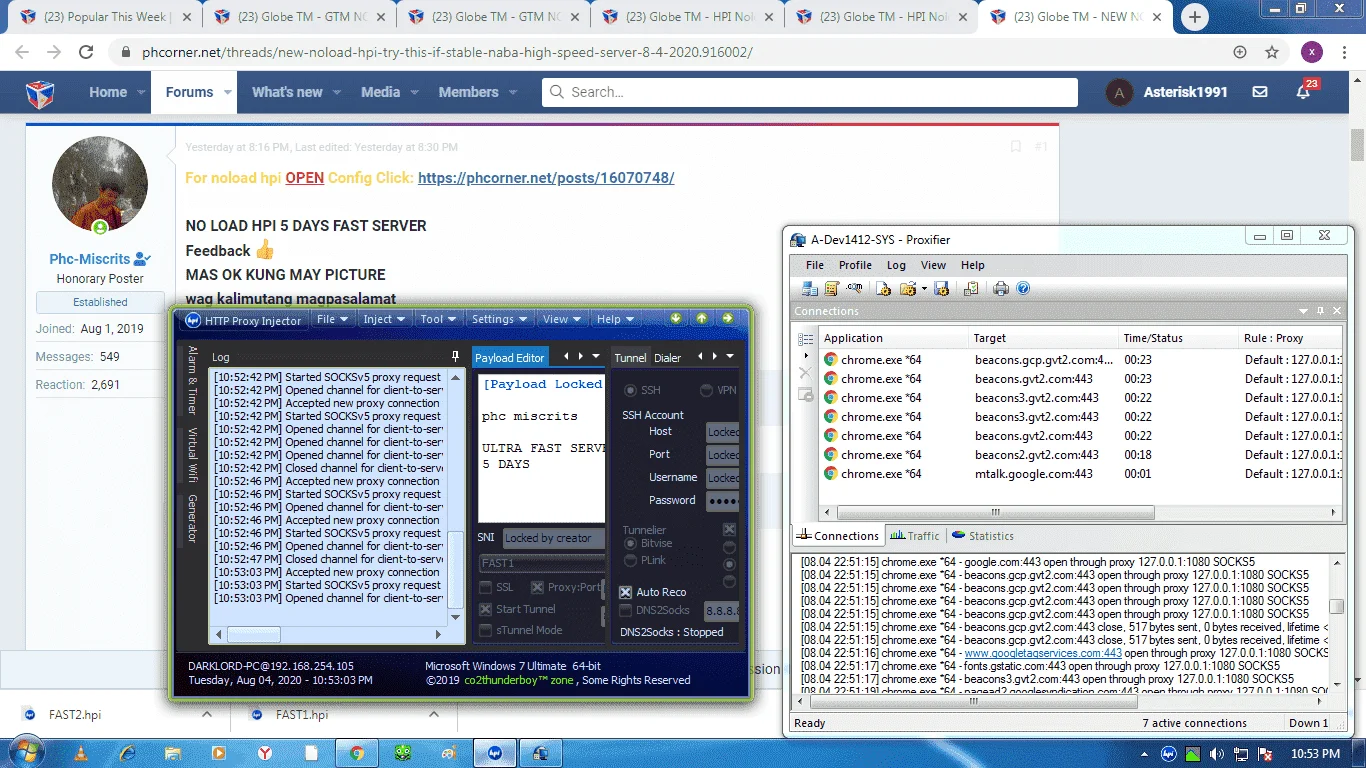Open Proxifier Profile menu
This screenshot has height=768, width=1366.
click(x=855, y=265)
